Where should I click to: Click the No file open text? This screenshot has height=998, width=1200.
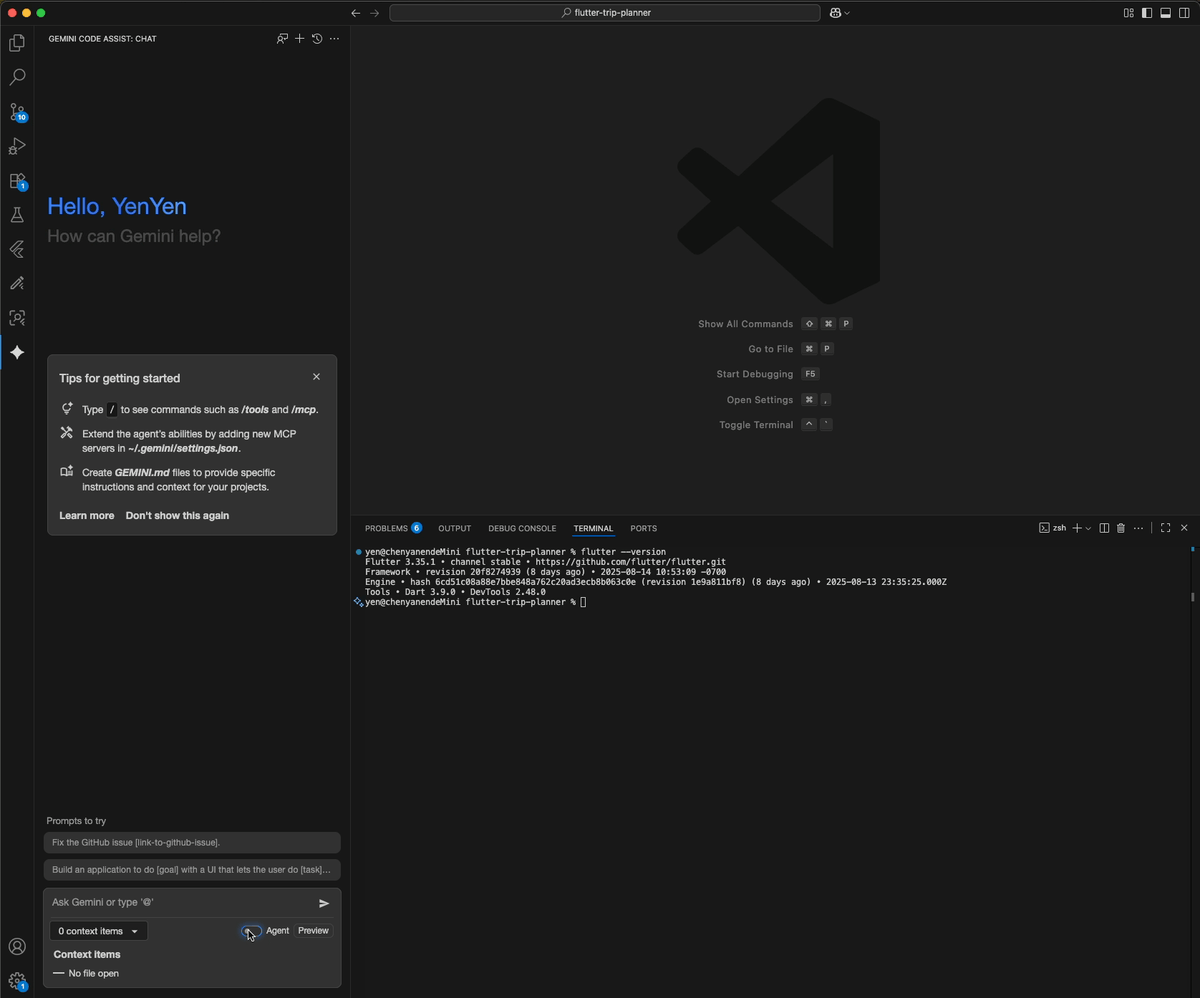[94, 974]
